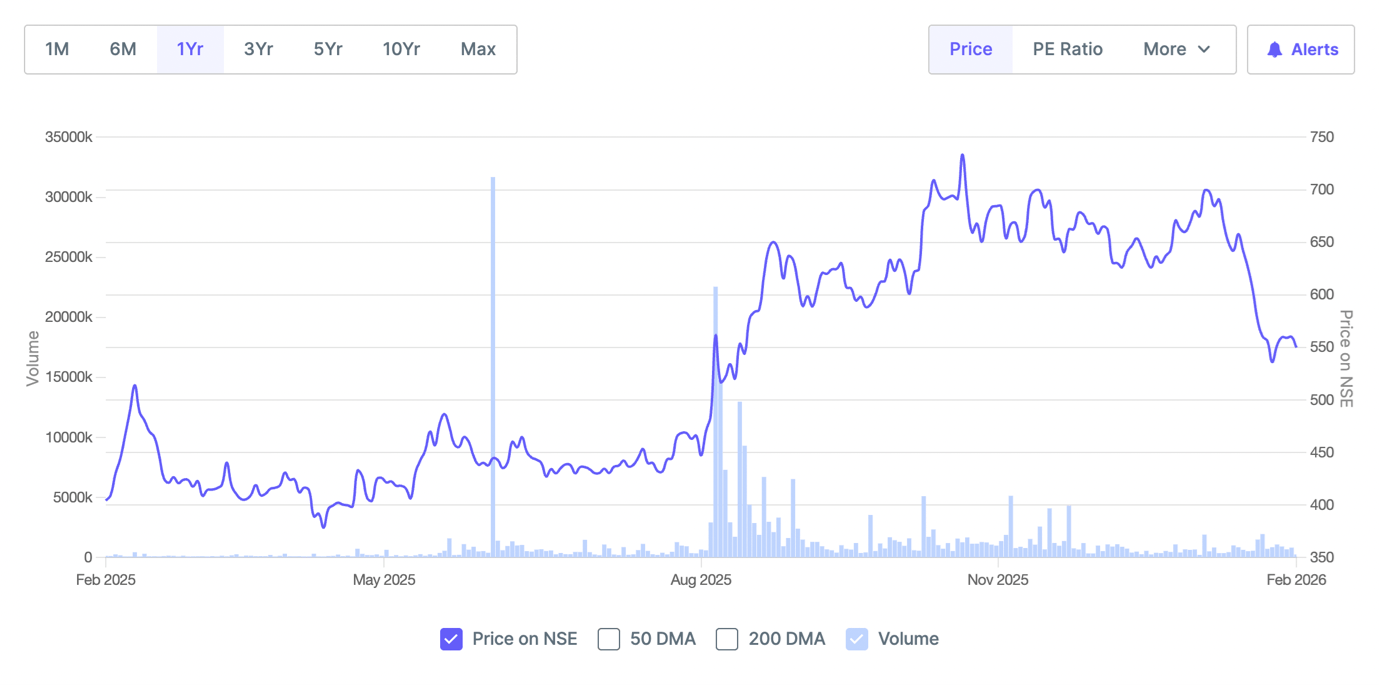Open the Alerts button

click(1301, 50)
